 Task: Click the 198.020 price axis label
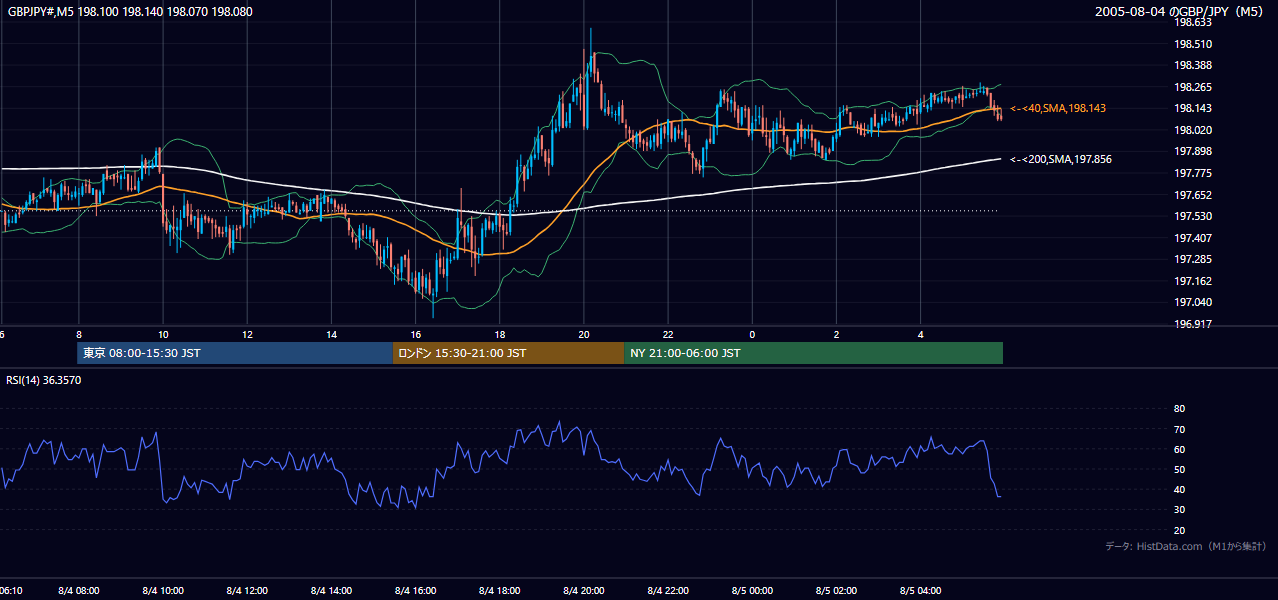pos(1193,130)
